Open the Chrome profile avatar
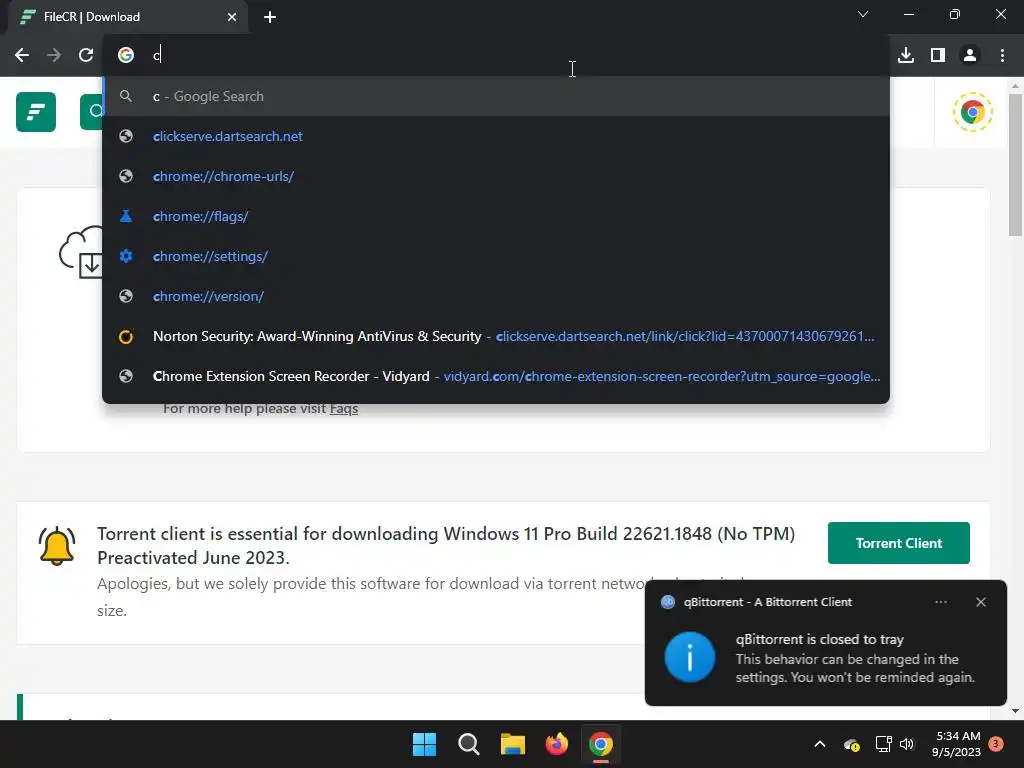 pyautogui.click(x=970, y=55)
